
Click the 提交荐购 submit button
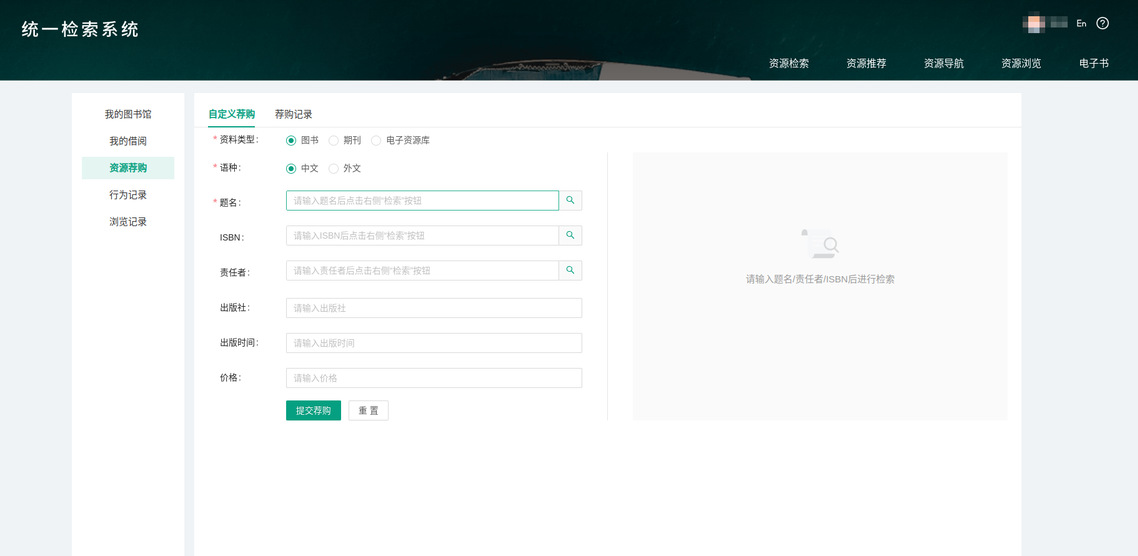click(x=313, y=411)
